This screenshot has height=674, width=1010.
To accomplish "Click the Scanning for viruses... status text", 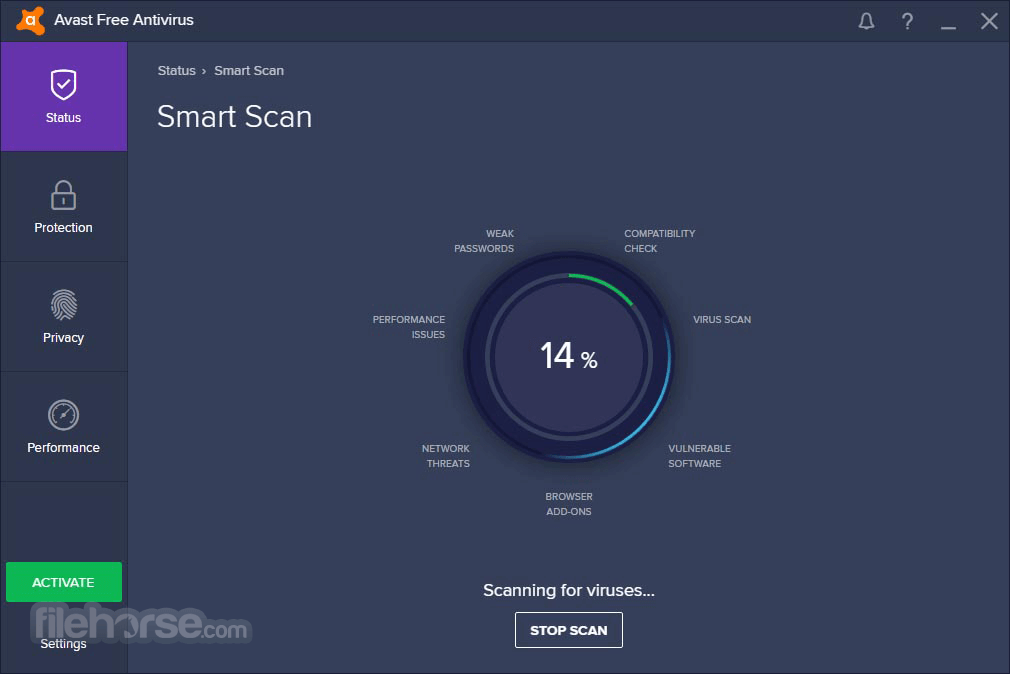I will coord(569,590).
